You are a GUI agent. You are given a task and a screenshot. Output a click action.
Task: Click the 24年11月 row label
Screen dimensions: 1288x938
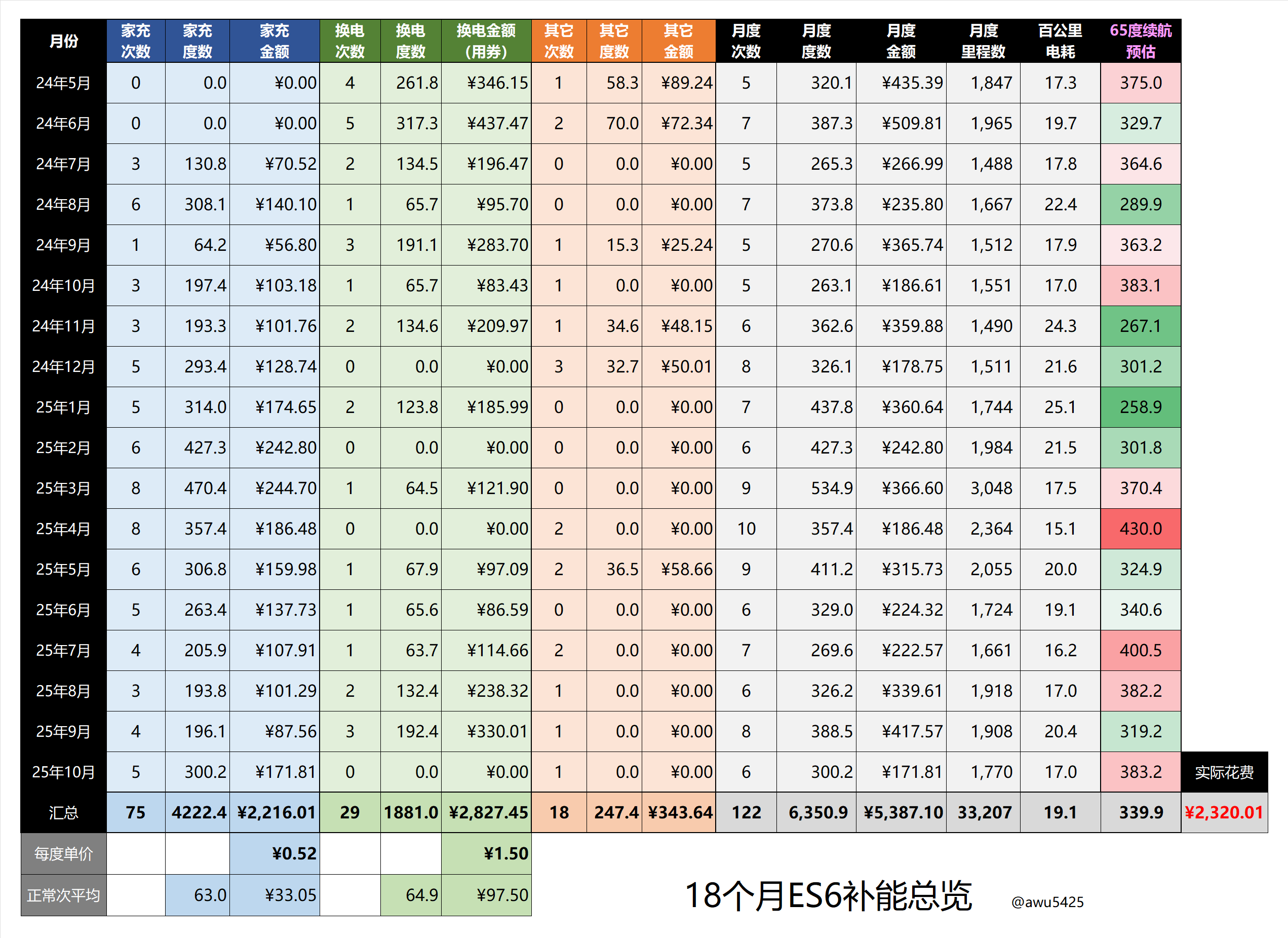(x=63, y=325)
